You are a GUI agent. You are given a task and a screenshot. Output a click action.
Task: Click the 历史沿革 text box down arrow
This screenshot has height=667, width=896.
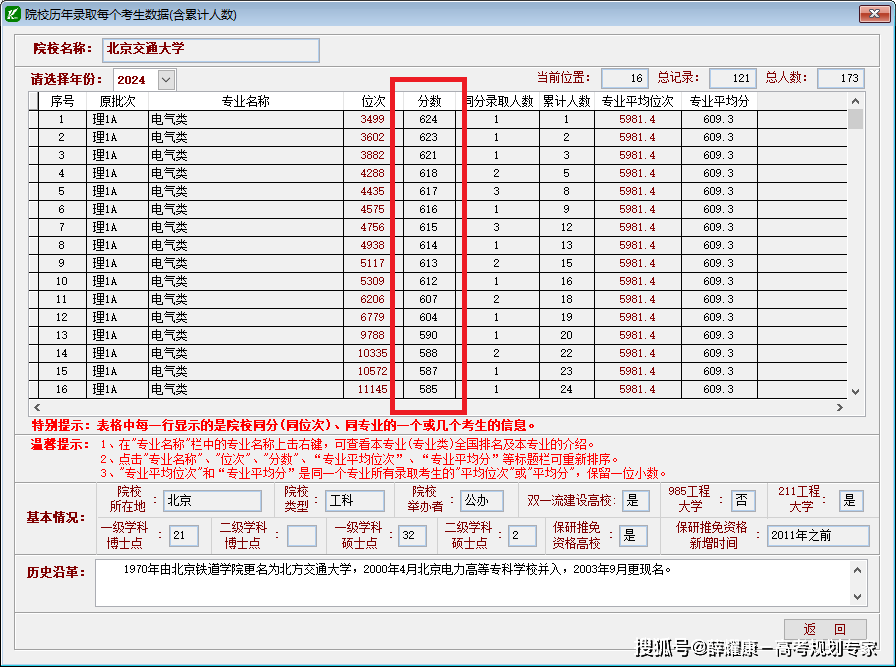click(857, 596)
